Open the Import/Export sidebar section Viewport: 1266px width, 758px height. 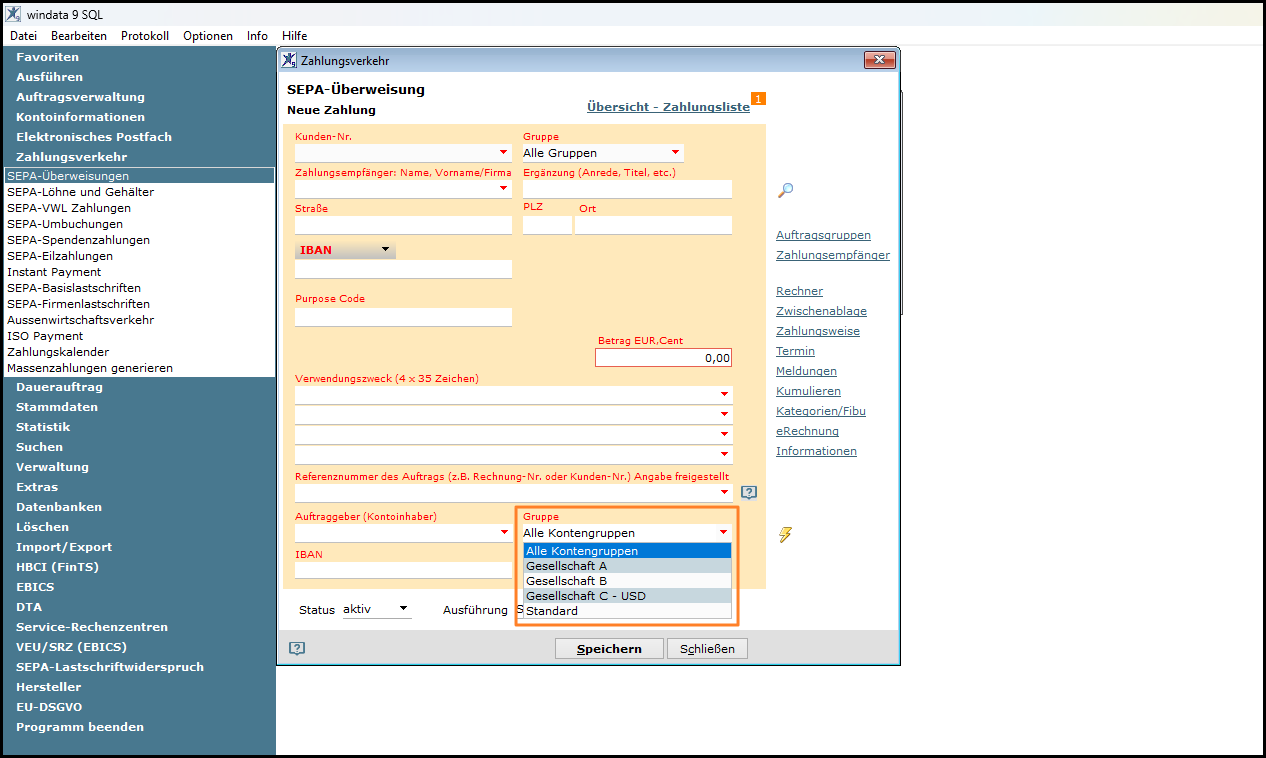(64, 547)
